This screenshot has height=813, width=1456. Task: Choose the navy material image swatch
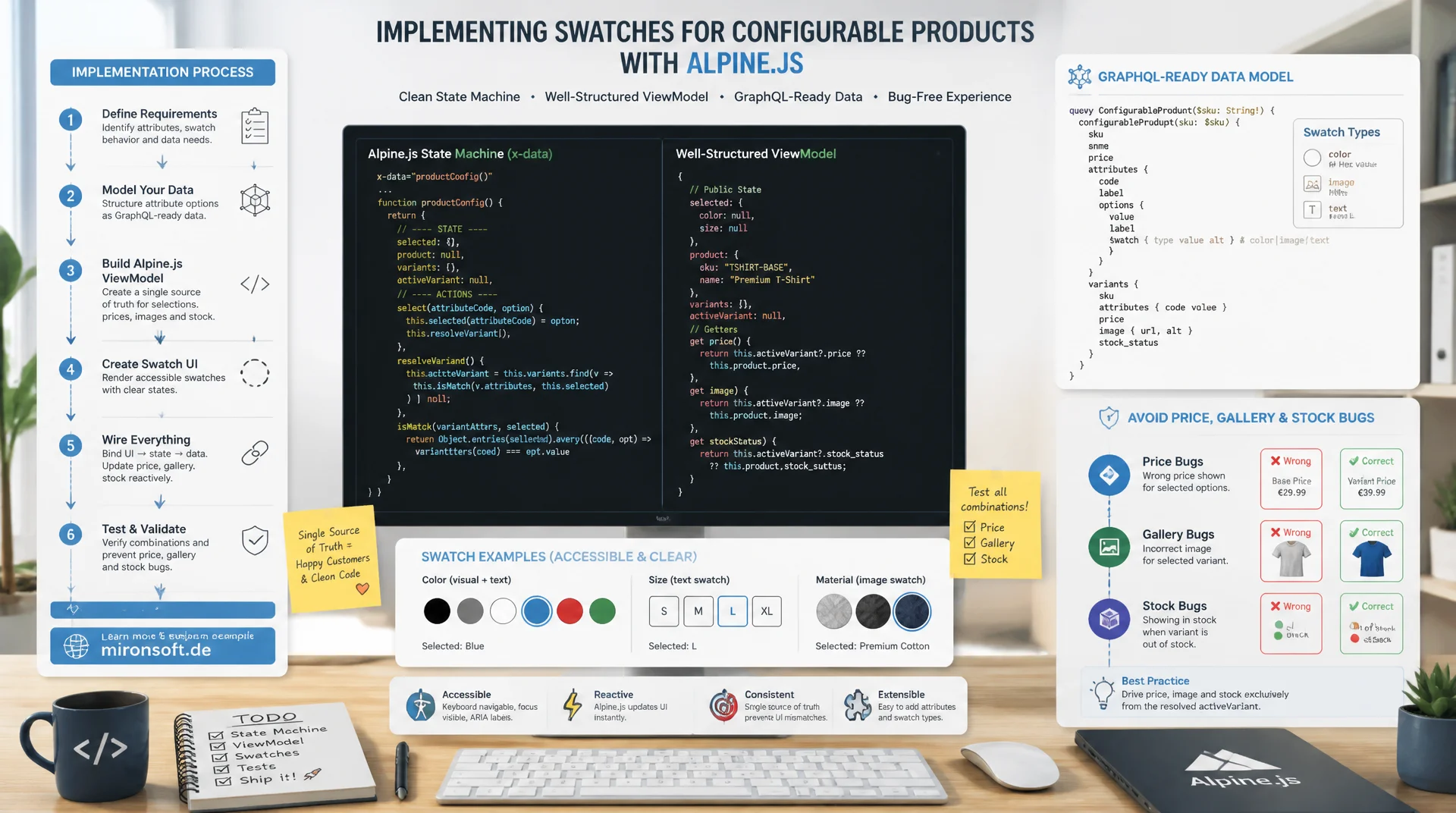click(912, 611)
